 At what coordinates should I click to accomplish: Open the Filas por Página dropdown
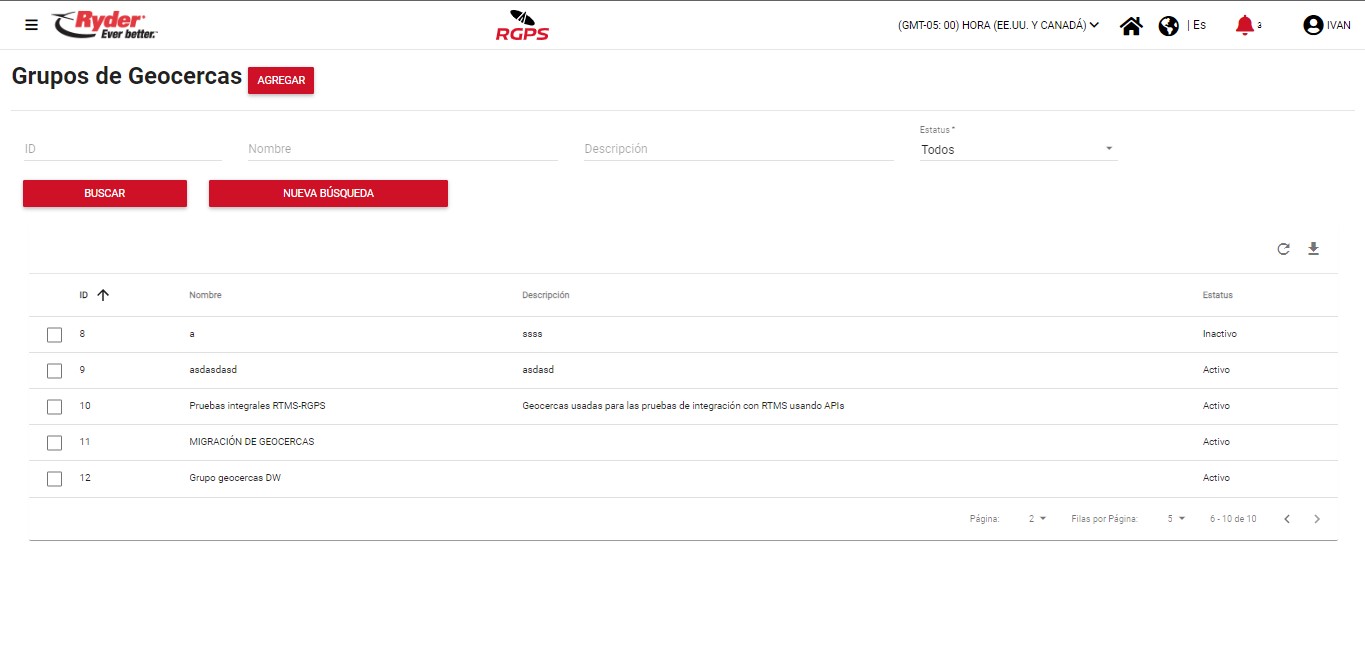click(1175, 519)
